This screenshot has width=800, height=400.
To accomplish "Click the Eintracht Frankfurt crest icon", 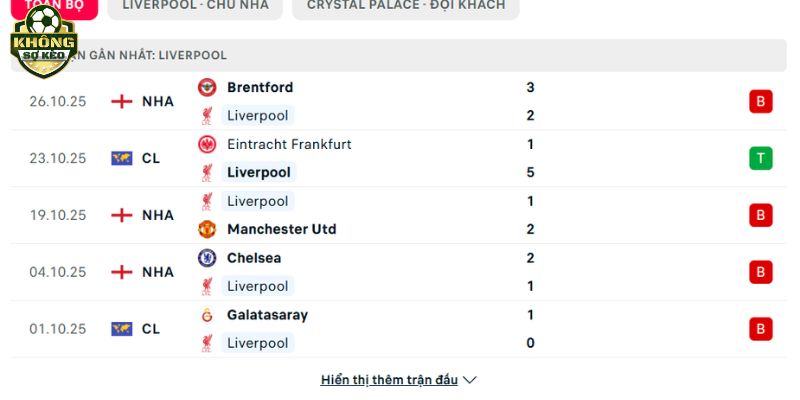I will click(x=207, y=144).
